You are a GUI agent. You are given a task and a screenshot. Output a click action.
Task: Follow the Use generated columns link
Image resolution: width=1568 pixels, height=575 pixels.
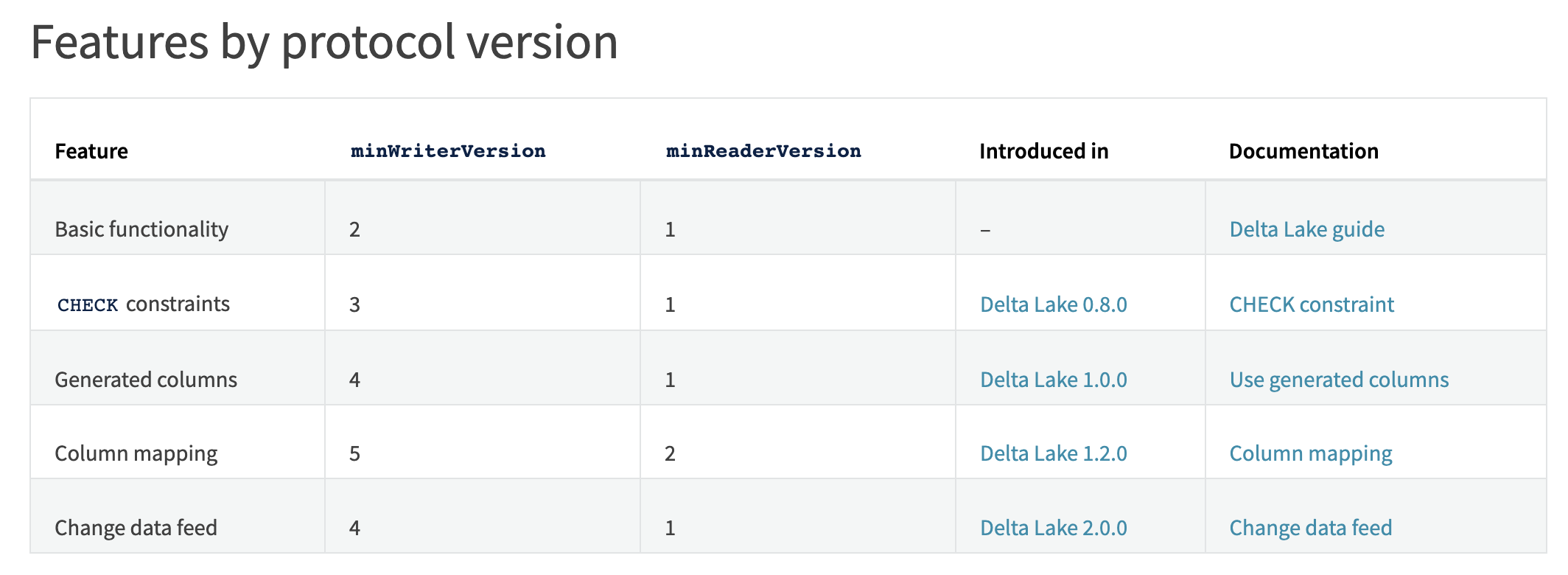1339,380
